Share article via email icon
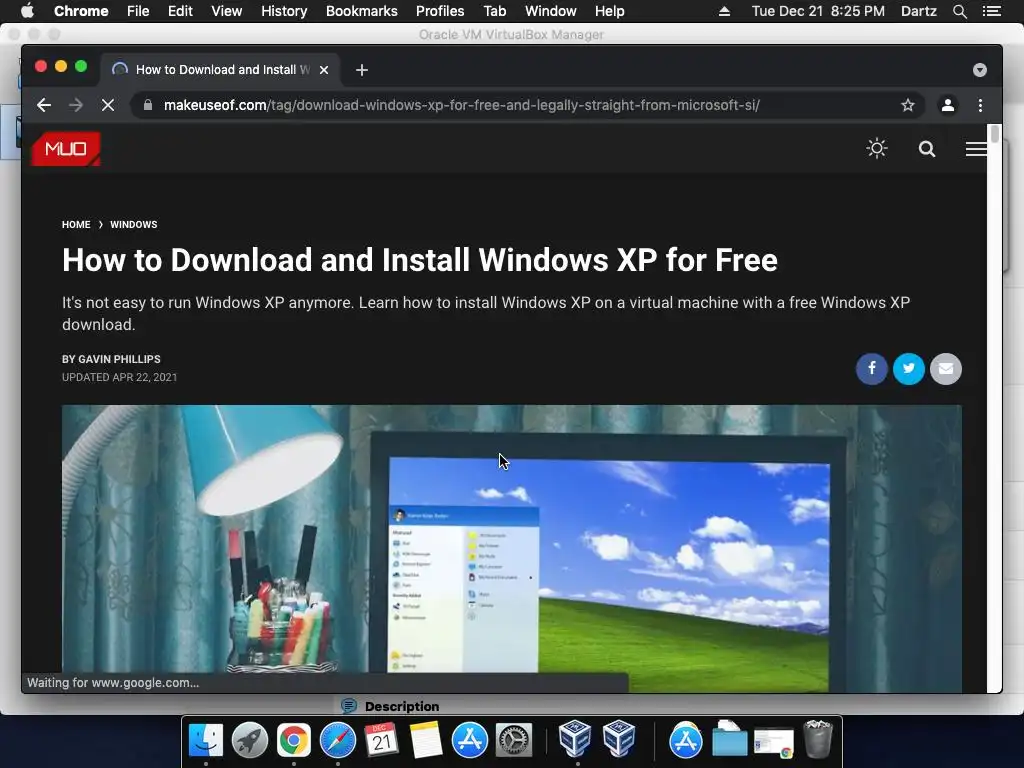Screen dimensions: 1024x768 [x=946, y=369]
